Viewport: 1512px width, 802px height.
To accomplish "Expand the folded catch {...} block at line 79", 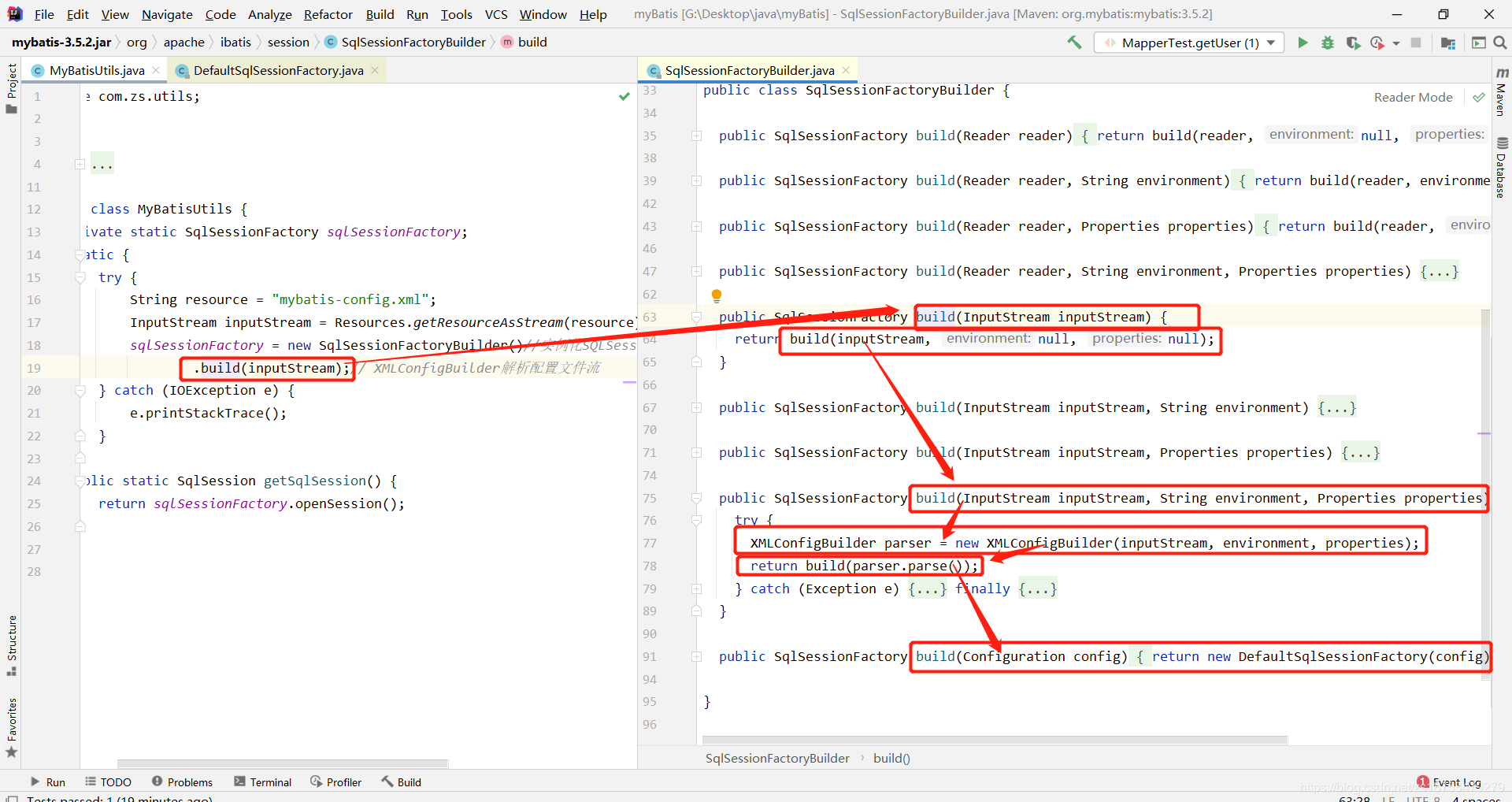I will [928, 589].
